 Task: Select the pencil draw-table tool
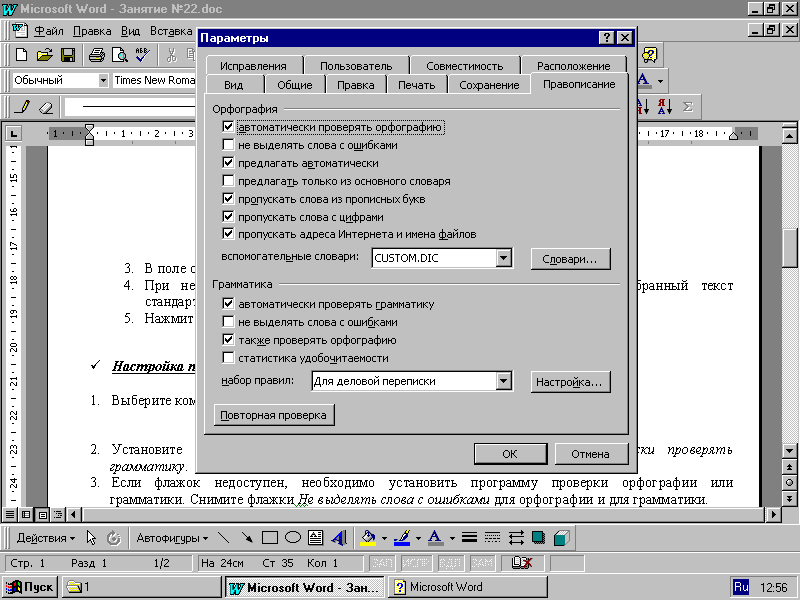point(22,107)
